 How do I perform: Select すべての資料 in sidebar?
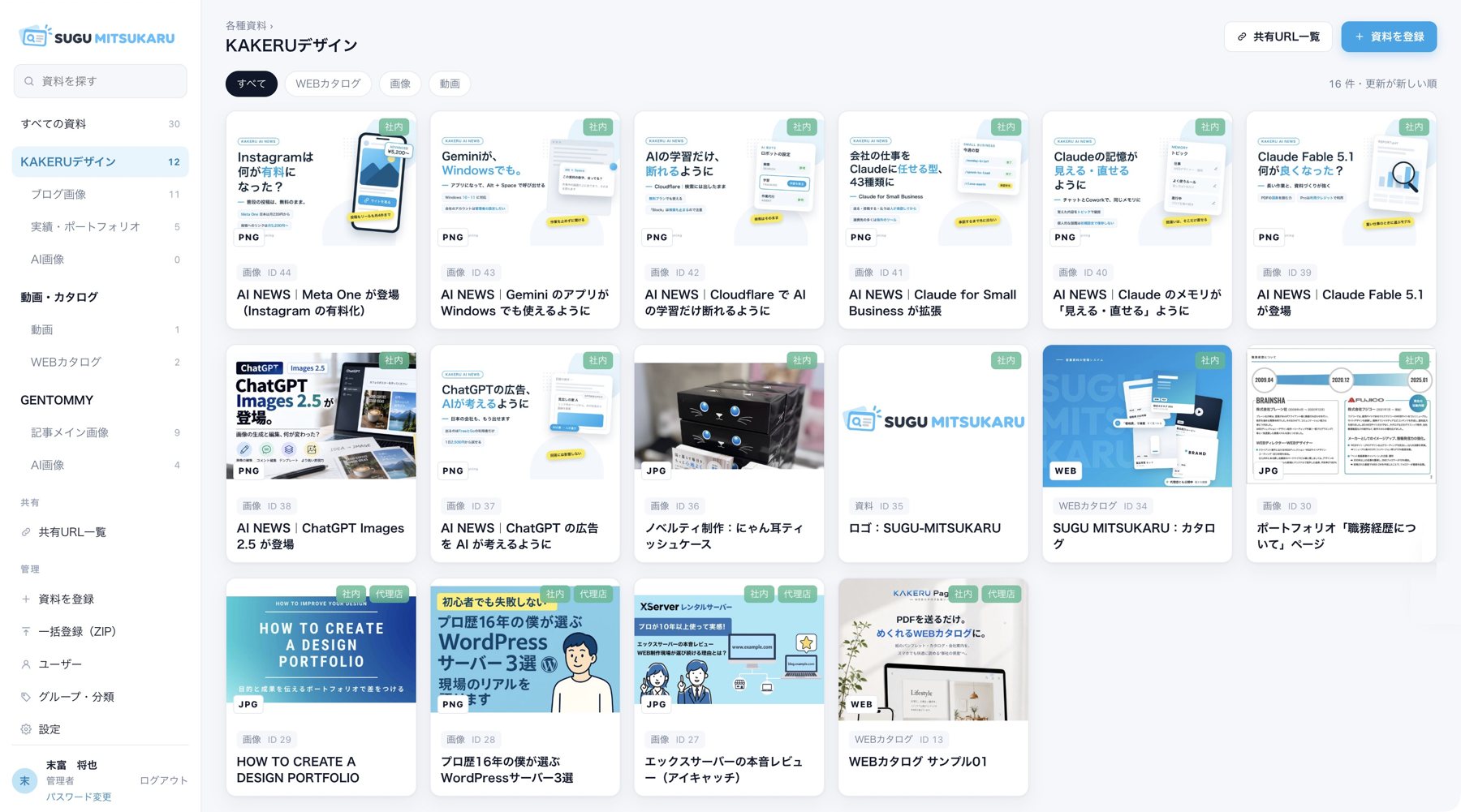tap(101, 123)
